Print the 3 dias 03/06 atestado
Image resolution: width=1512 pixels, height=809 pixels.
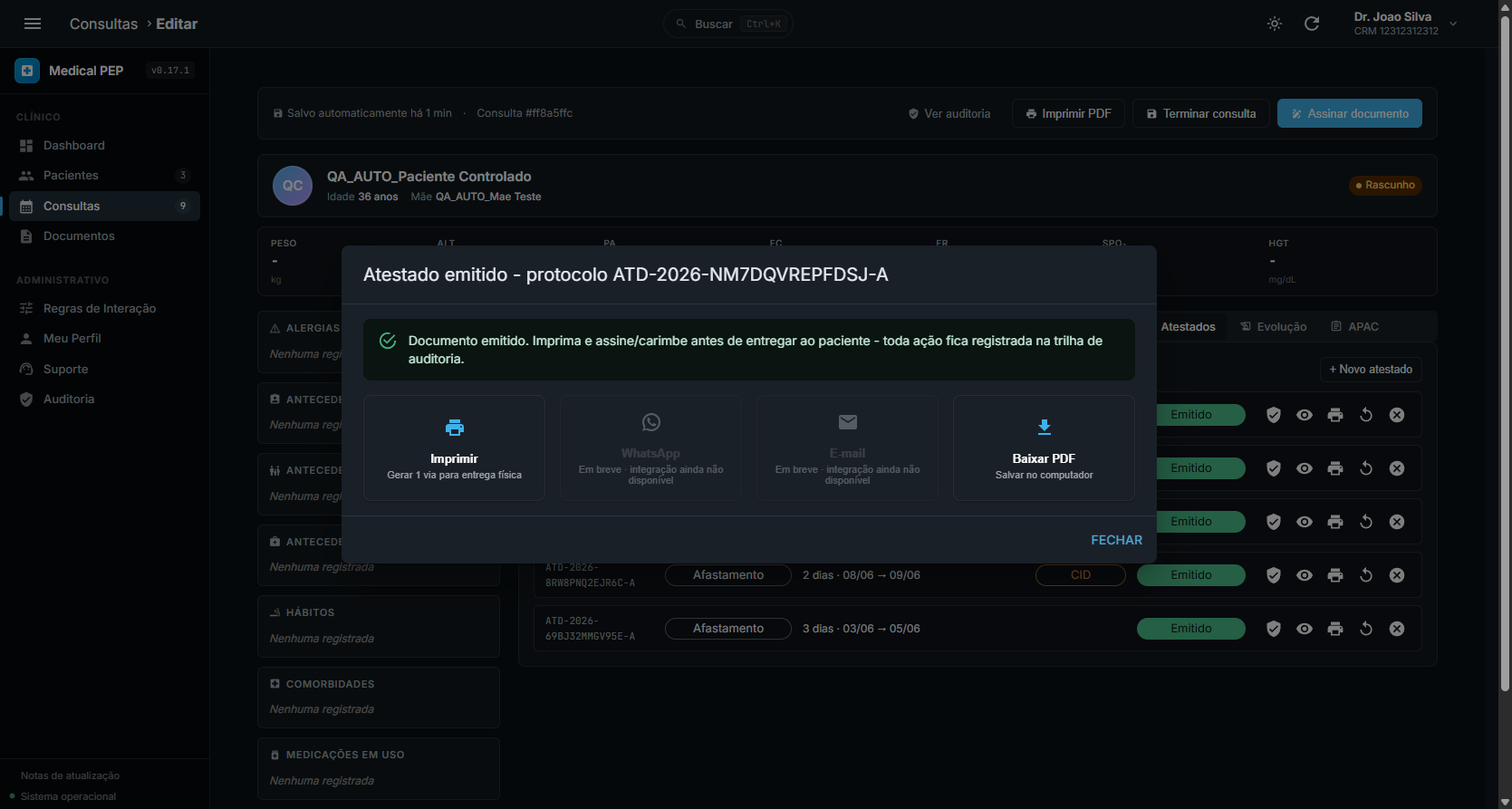[x=1335, y=629]
